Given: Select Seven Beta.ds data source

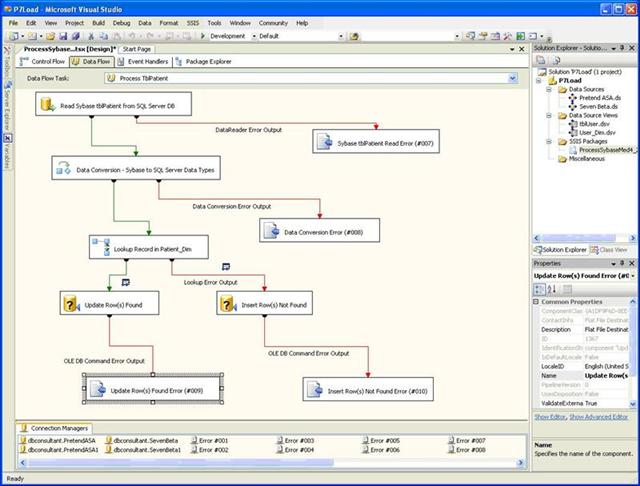Looking at the screenshot, I should (593, 107).
